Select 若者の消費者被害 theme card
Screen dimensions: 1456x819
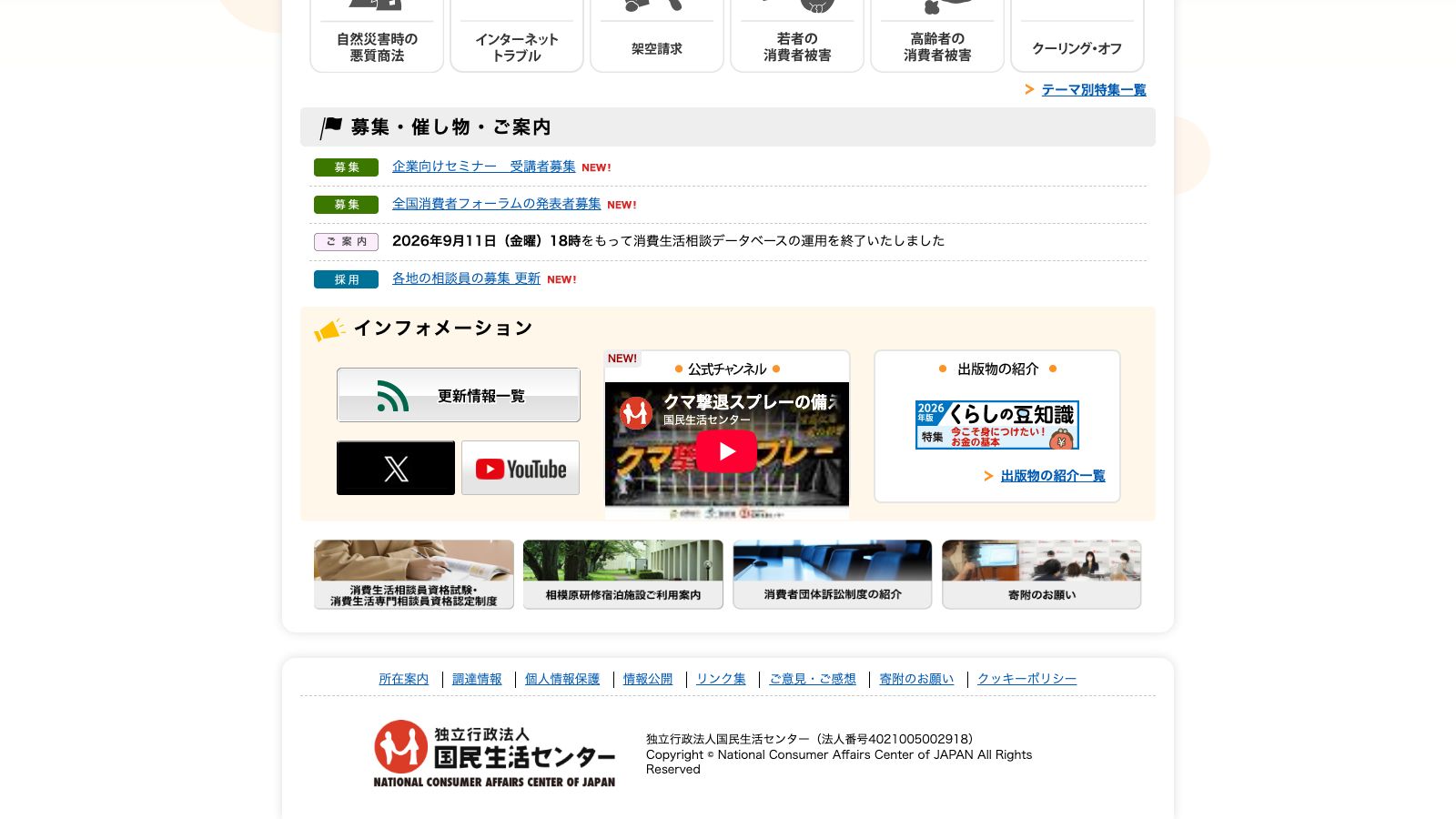(x=797, y=36)
